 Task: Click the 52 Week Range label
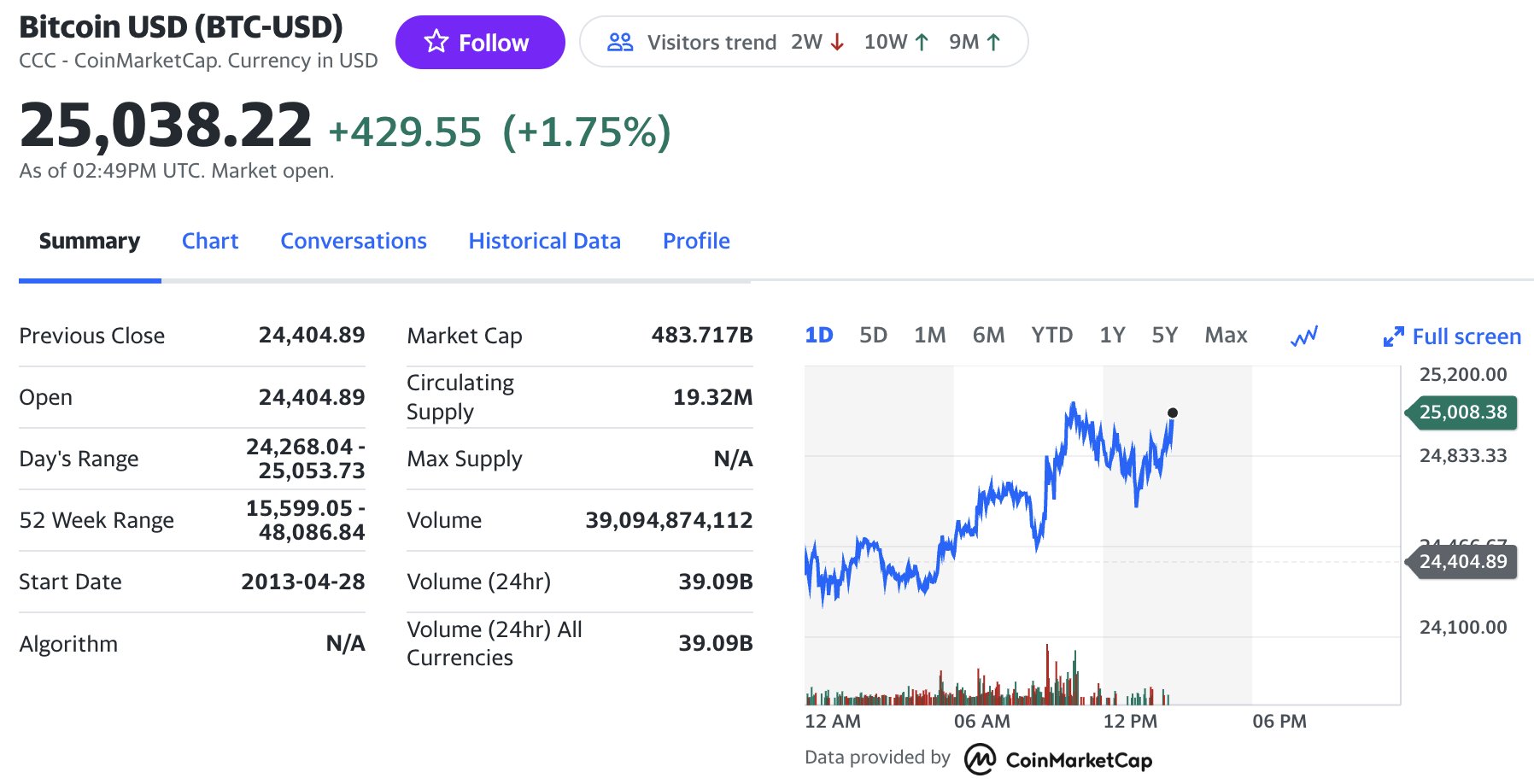pyautogui.click(x=97, y=520)
